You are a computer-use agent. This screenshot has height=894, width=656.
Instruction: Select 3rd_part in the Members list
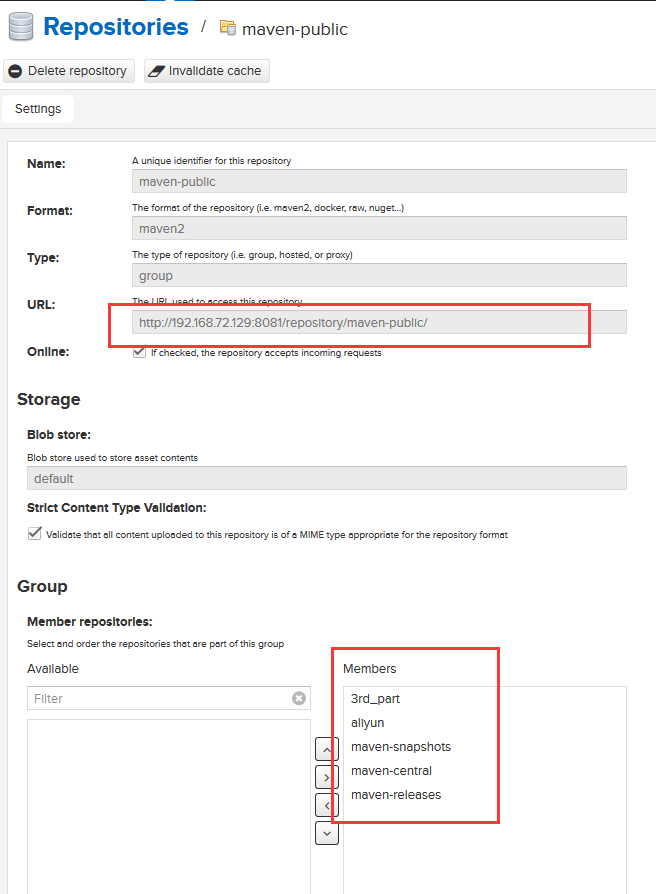[484, 698]
